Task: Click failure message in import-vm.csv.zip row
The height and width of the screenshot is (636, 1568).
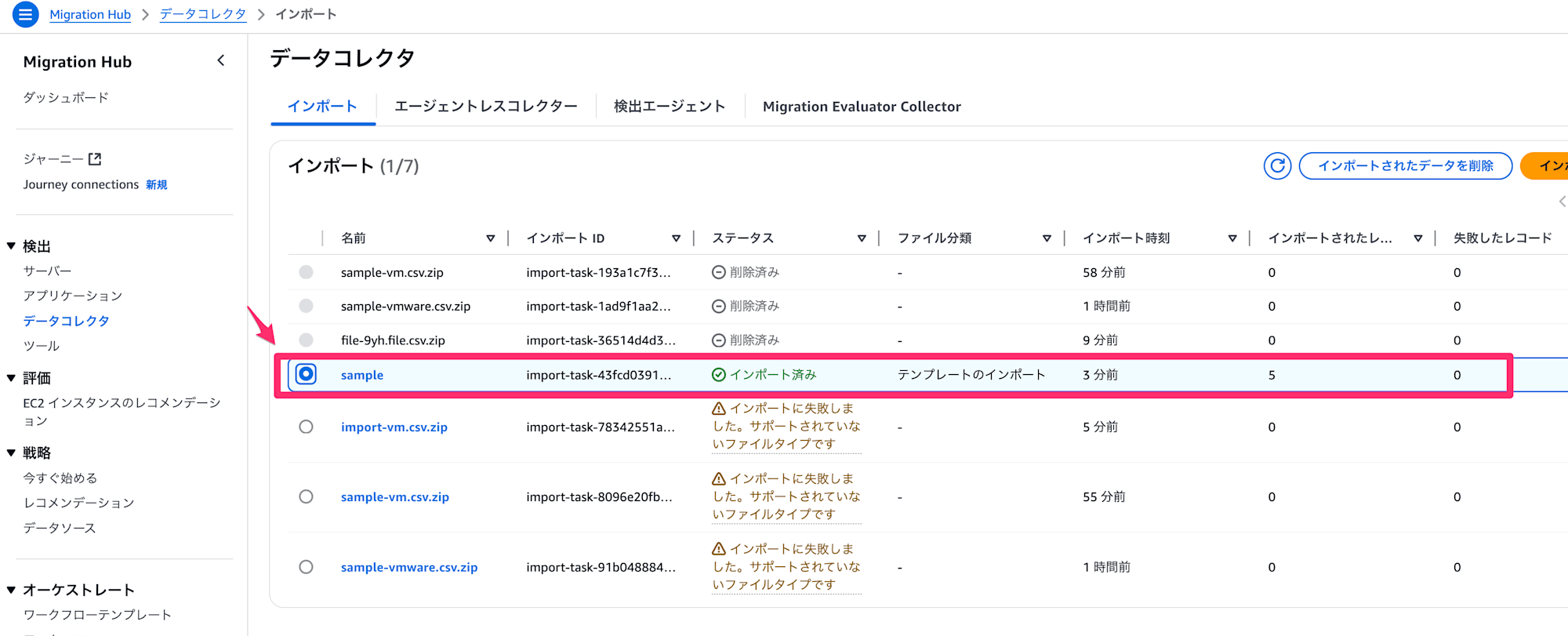Action: click(786, 427)
